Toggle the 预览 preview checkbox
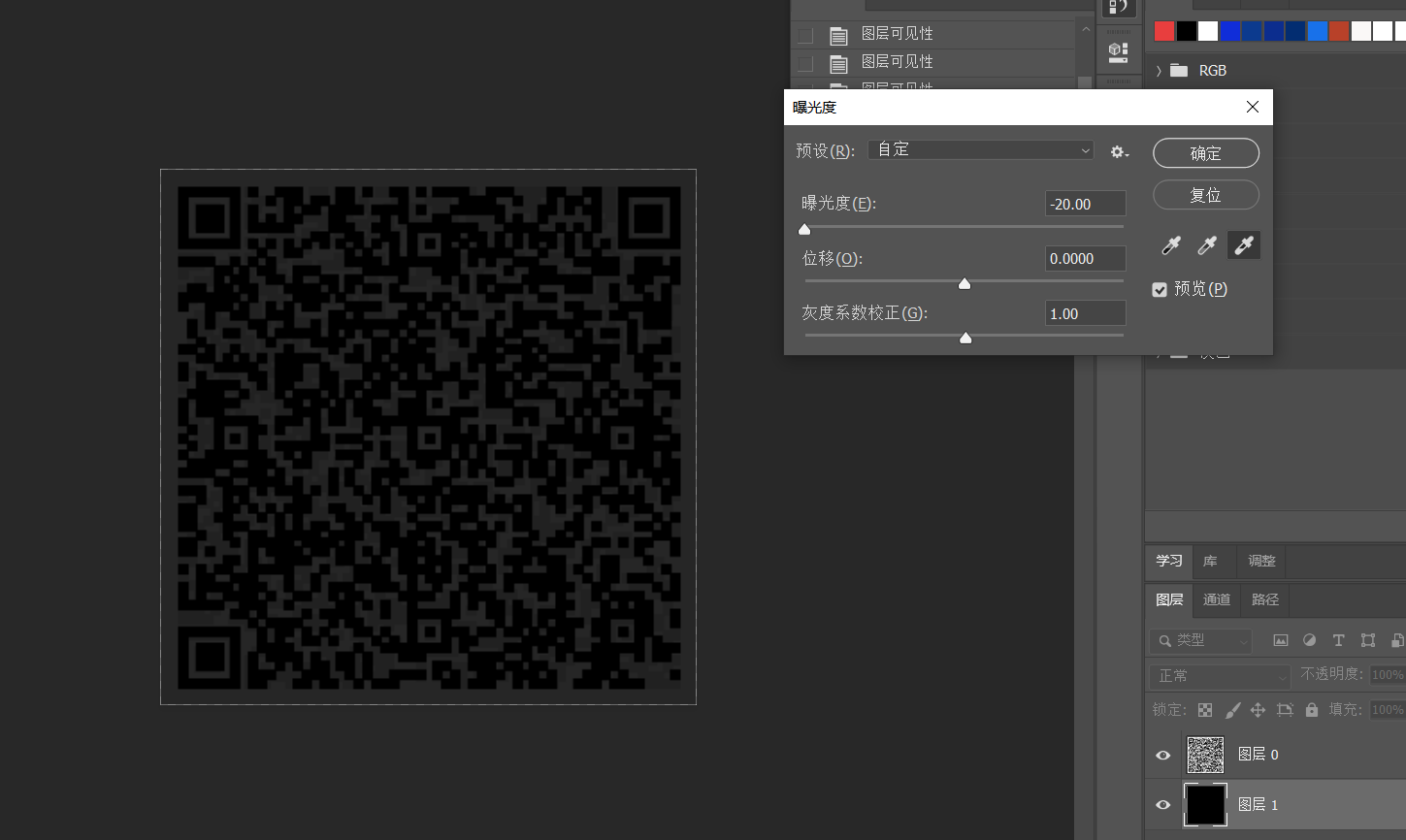 point(1160,290)
